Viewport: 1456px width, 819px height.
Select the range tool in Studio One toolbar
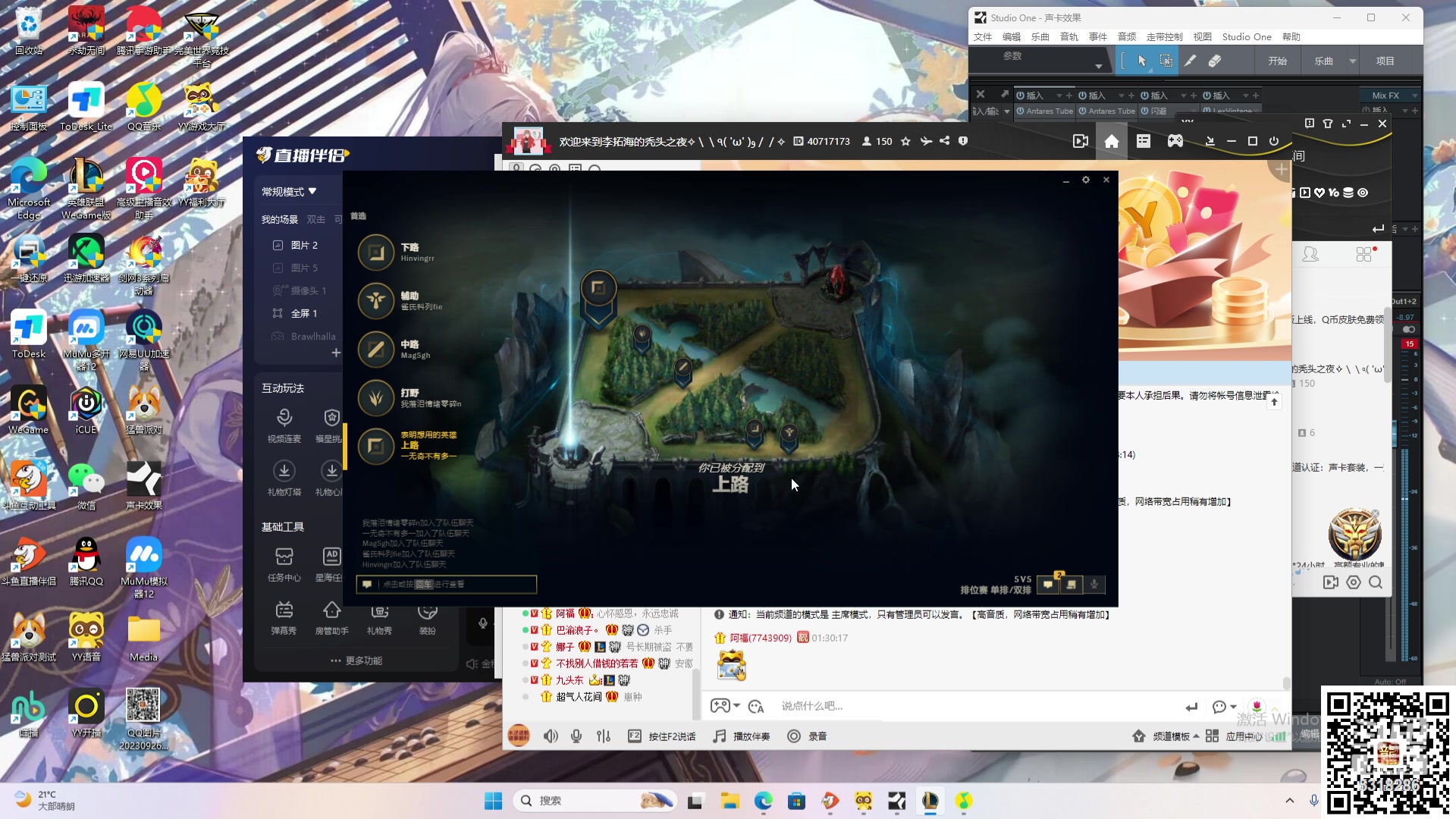click(x=1166, y=61)
